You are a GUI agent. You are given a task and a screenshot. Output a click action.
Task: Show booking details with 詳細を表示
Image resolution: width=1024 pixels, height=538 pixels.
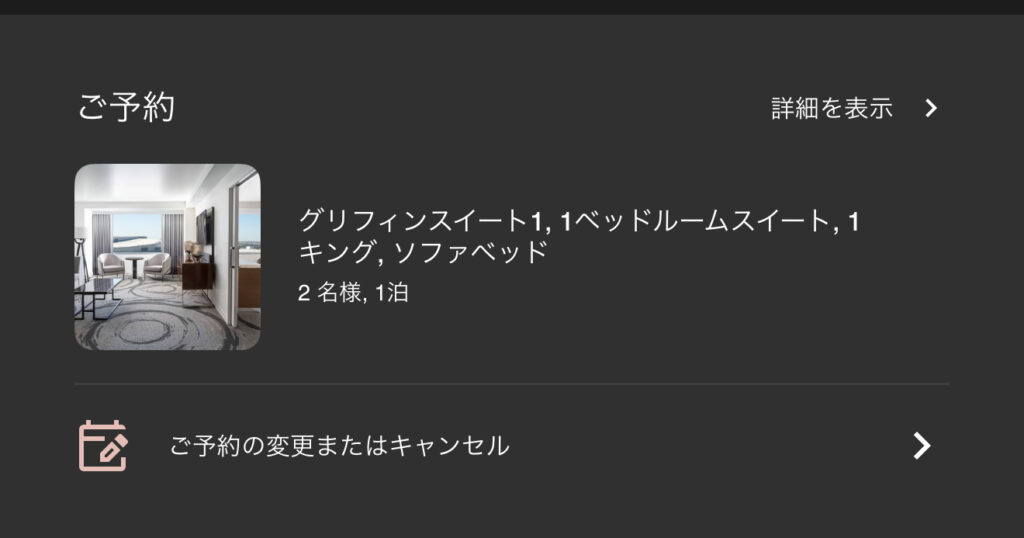coord(831,108)
